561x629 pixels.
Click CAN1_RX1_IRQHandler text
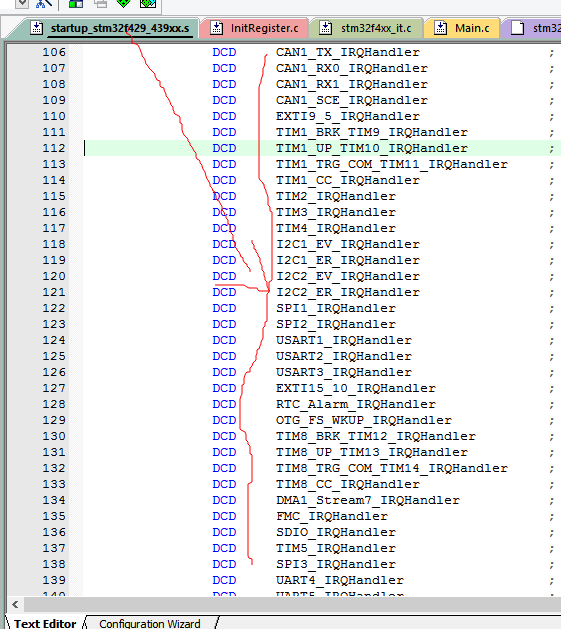[x=352, y=85]
